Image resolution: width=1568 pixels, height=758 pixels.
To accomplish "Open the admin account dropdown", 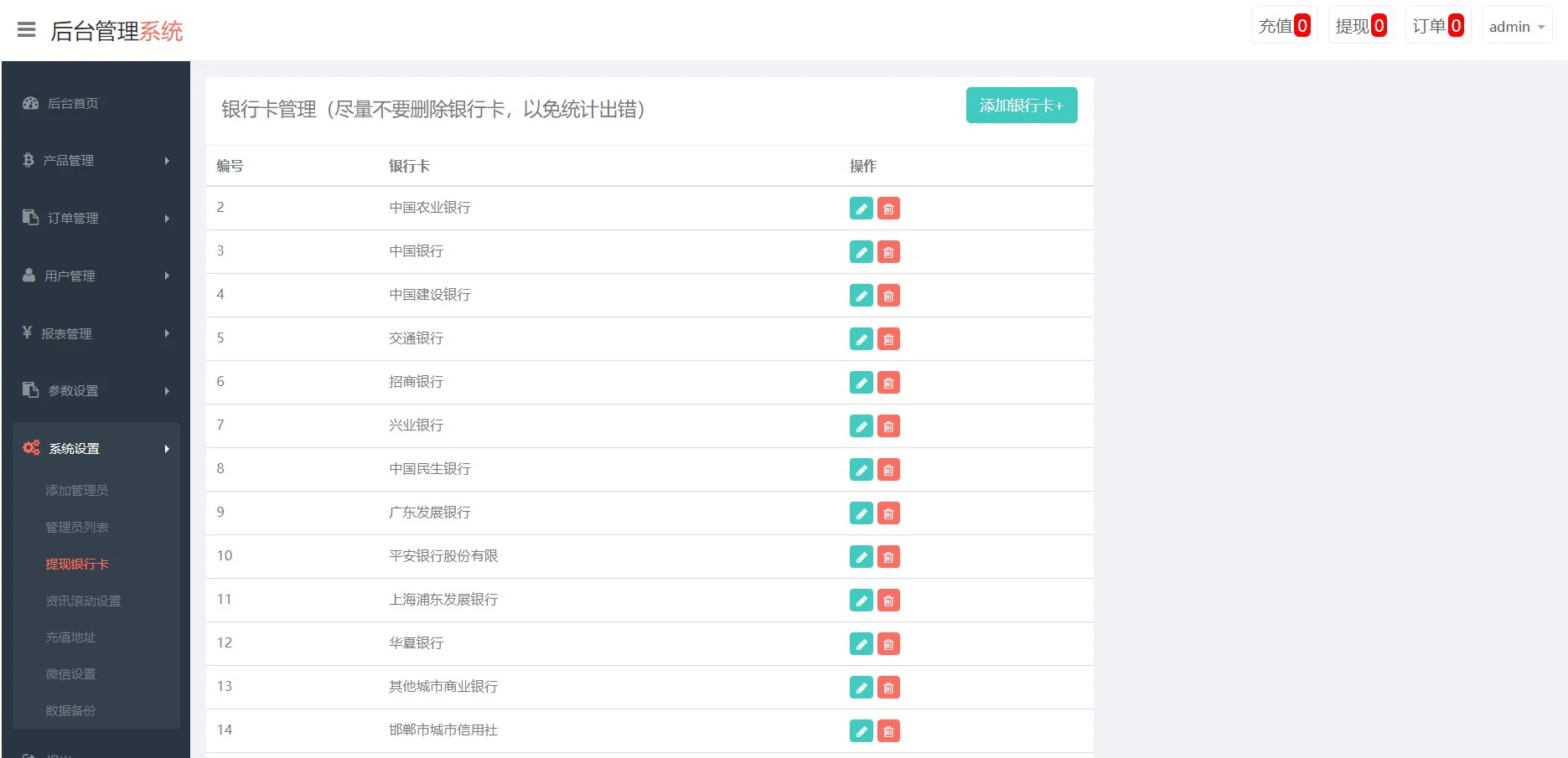I will (x=1515, y=26).
